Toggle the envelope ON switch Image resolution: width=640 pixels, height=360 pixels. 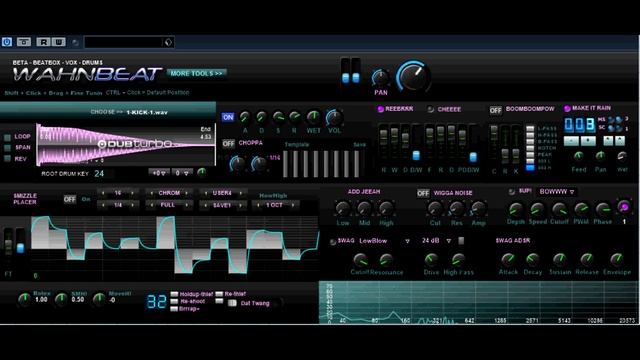click(228, 117)
